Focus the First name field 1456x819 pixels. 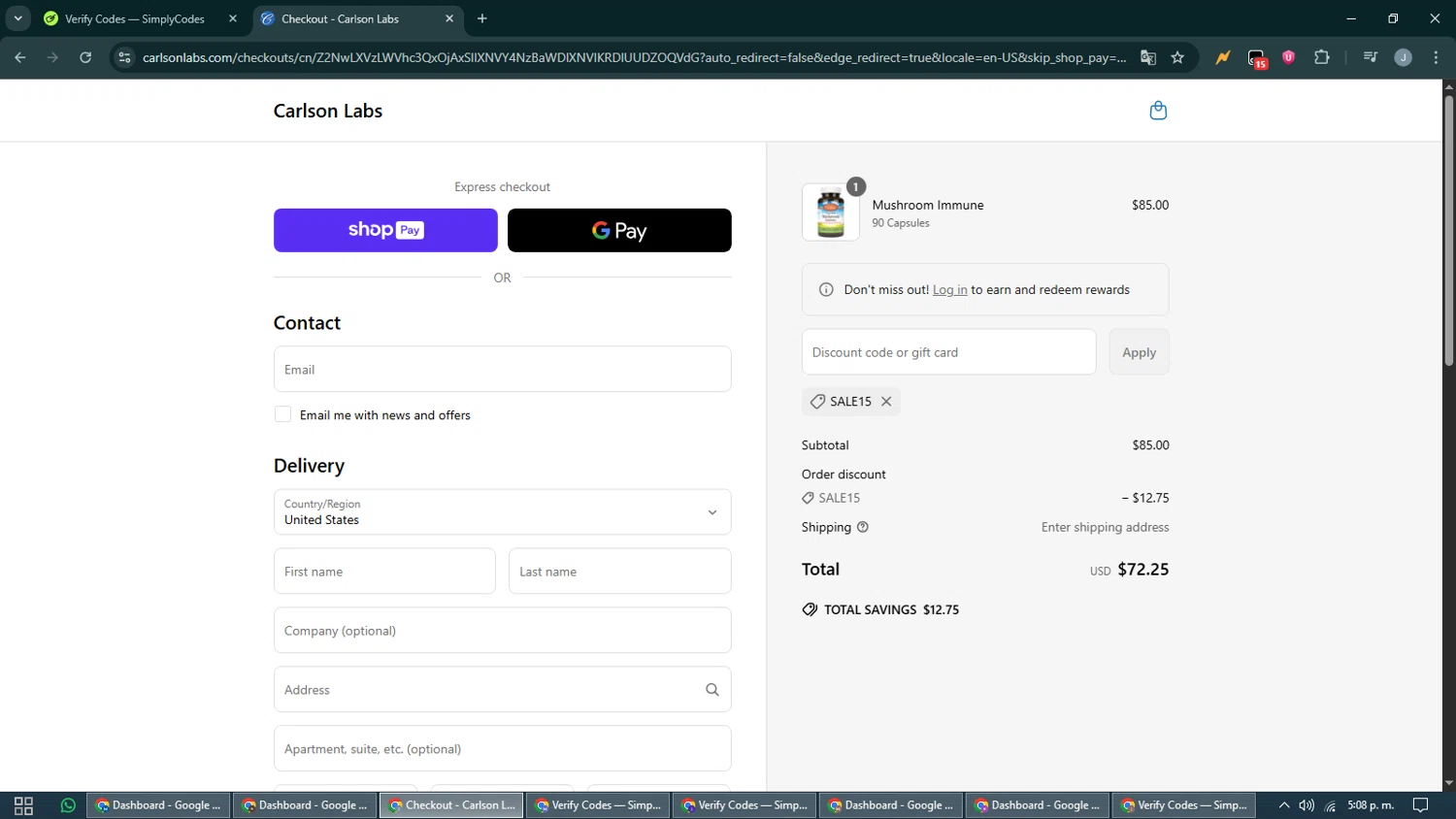pyautogui.click(x=384, y=572)
